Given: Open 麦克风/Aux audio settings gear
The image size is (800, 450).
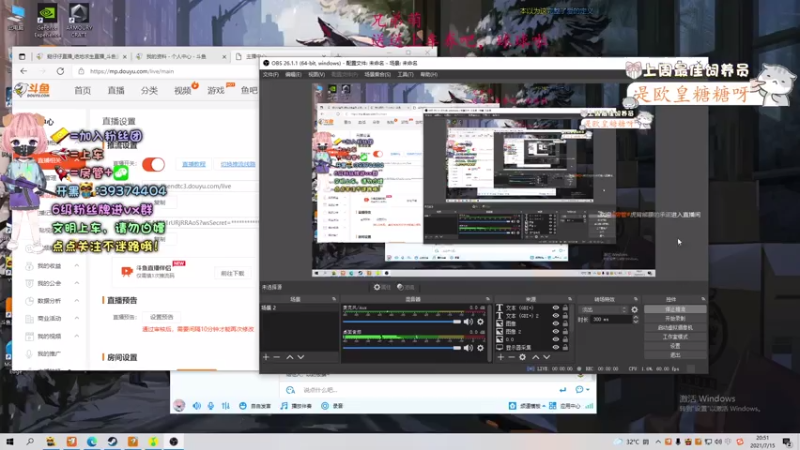Looking at the screenshot, I should [480, 322].
